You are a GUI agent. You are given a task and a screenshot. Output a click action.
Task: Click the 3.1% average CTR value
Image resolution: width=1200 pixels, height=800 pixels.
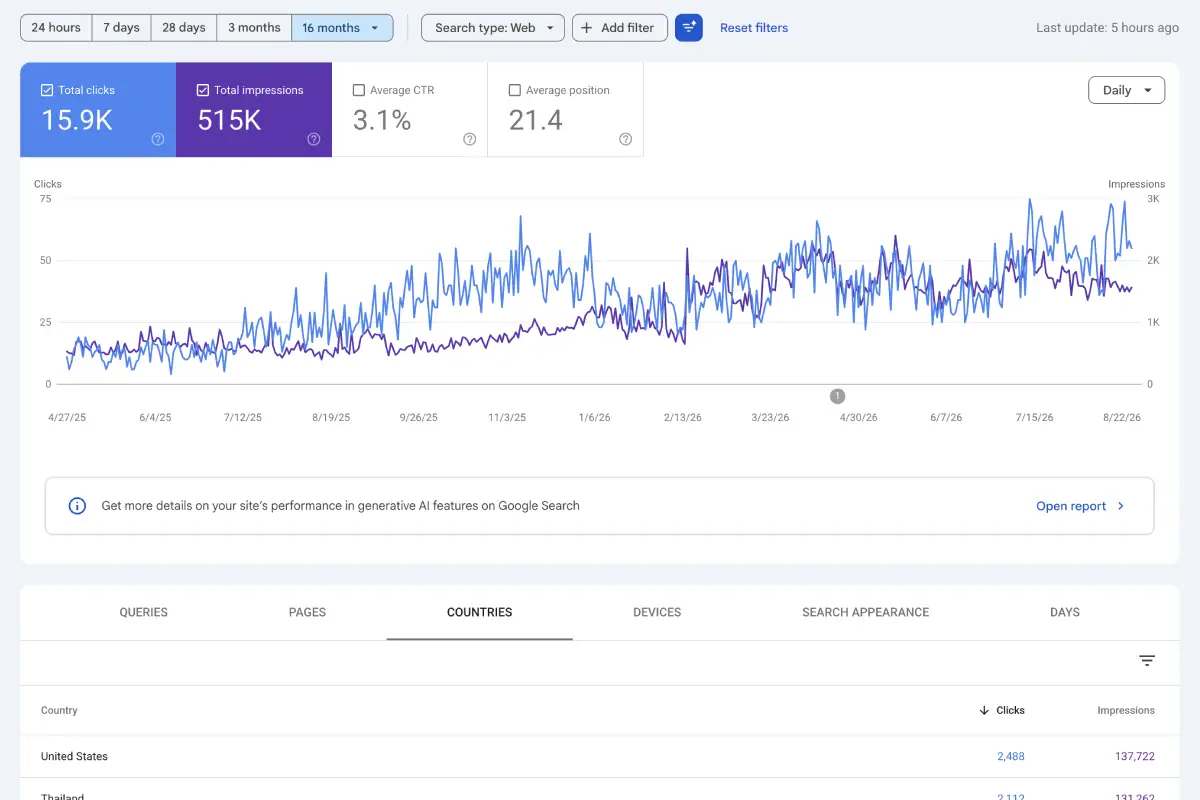point(382,120)
